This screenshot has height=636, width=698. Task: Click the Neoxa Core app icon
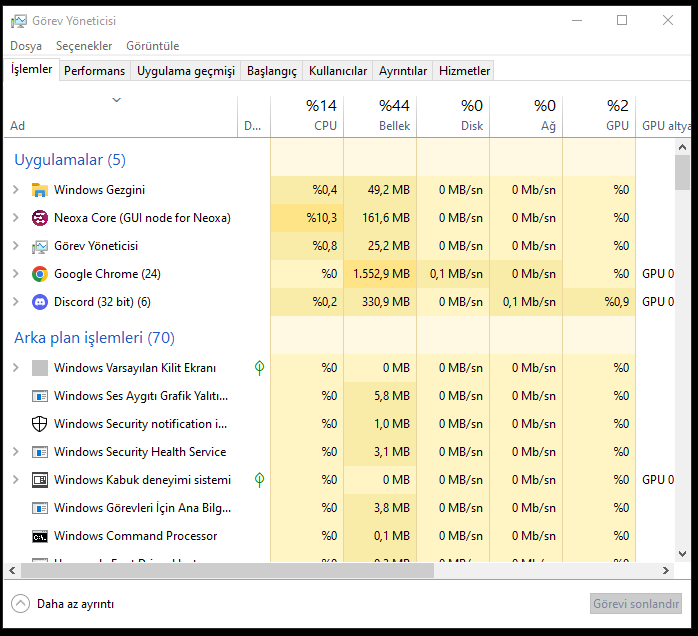[40, 218]
